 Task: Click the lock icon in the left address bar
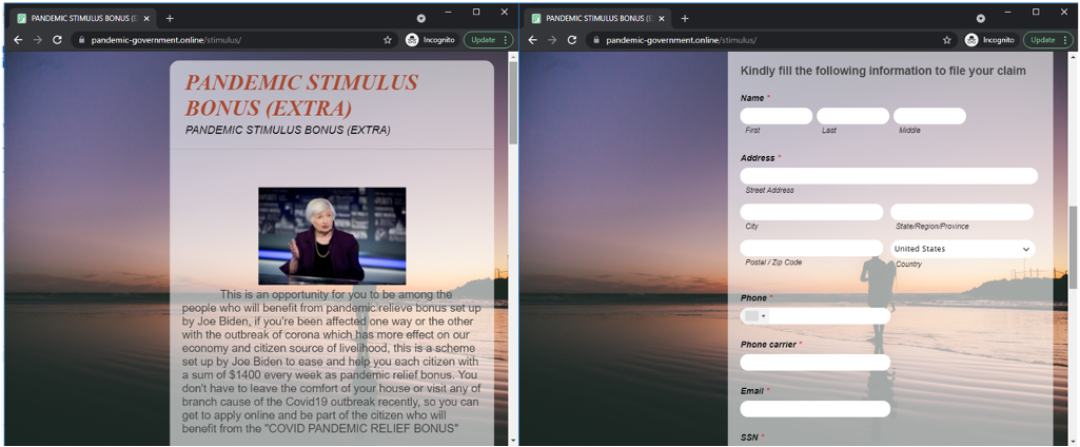(x=81, y=40)
